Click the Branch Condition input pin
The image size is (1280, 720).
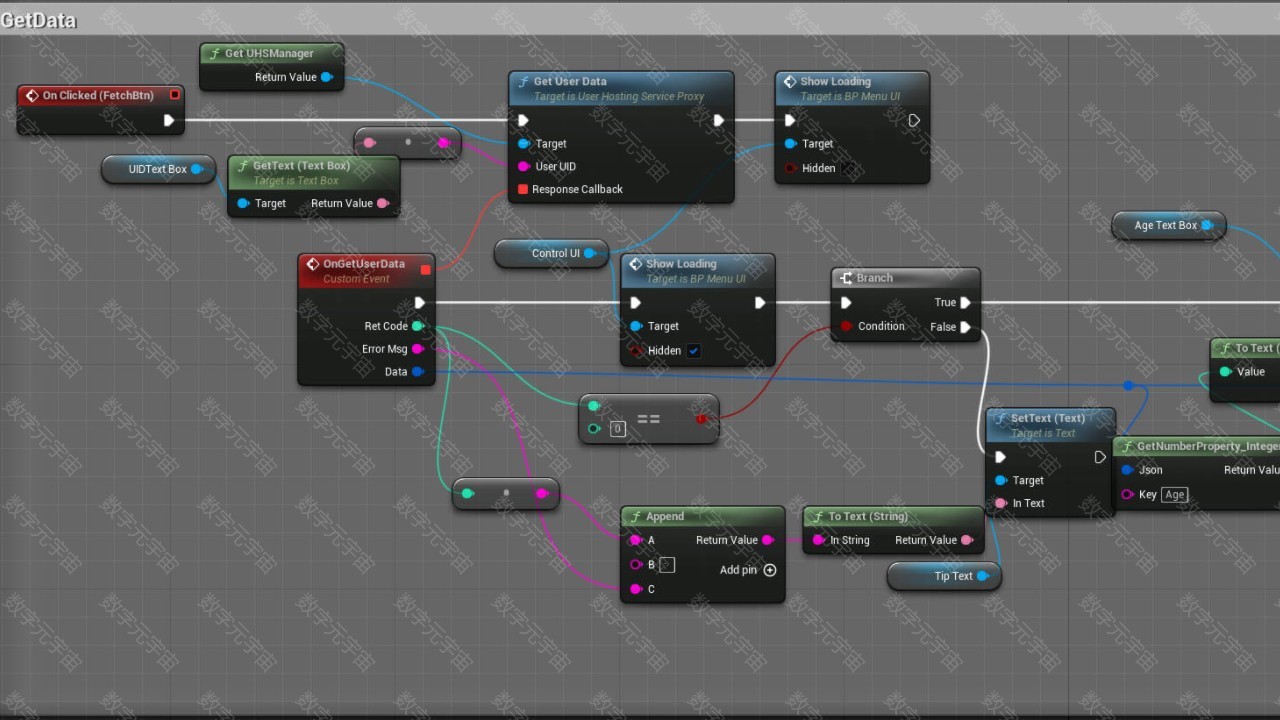tap(847, 326)
